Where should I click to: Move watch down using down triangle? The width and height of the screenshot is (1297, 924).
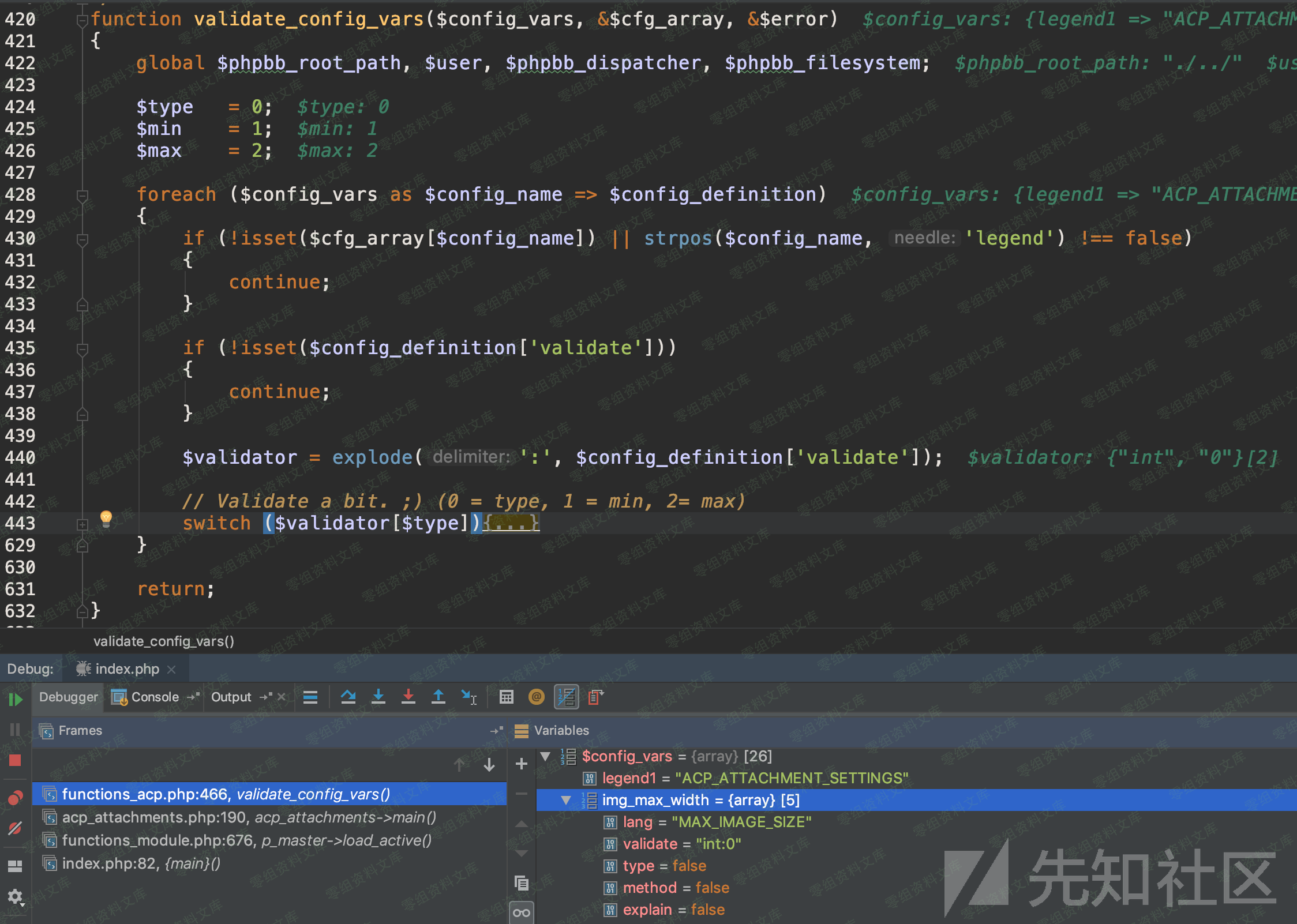[x=522, y=854]
